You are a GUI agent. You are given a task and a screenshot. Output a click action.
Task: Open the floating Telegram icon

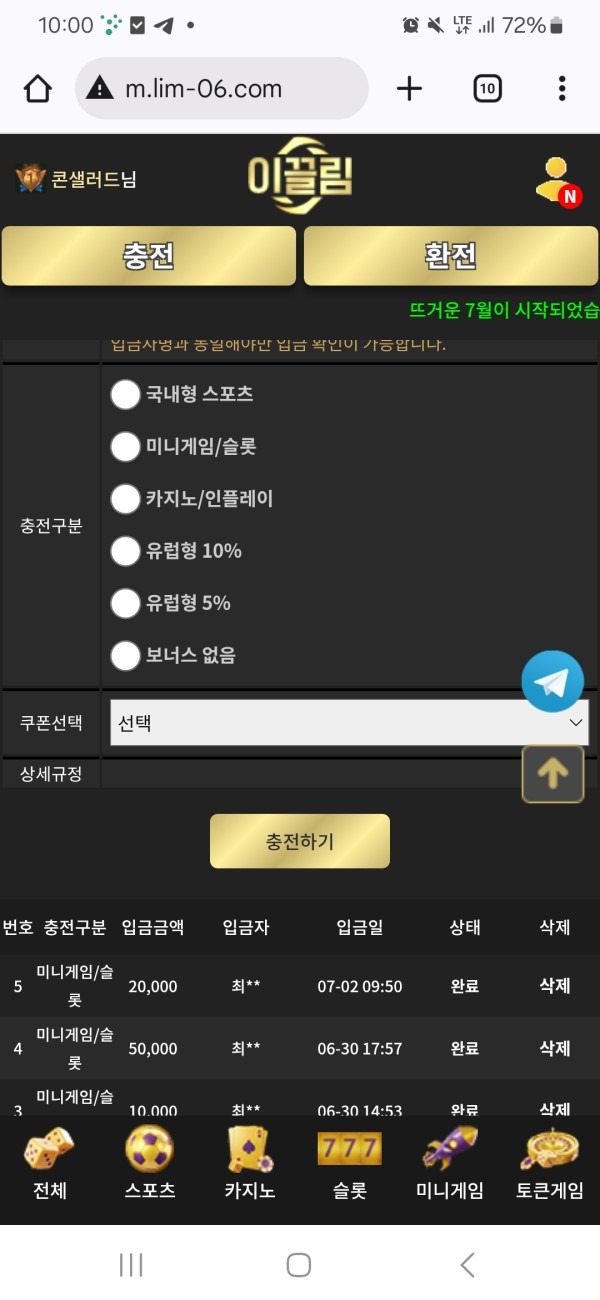pos(553,680)
